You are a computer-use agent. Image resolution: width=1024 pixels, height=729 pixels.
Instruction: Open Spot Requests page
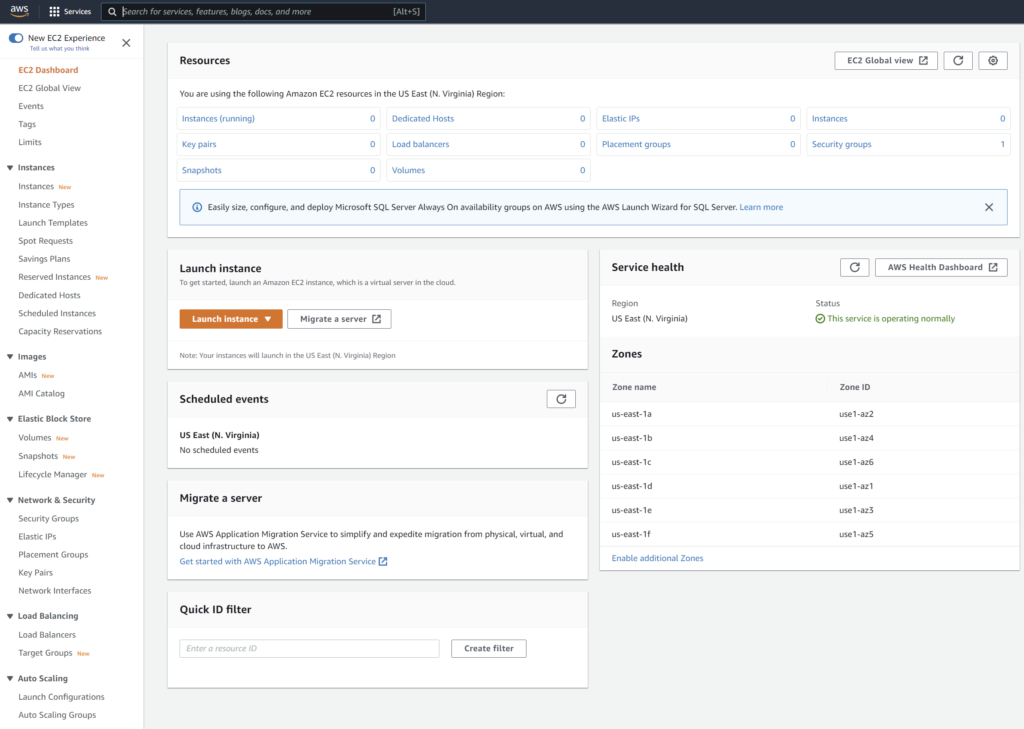pyautogui.click(x=46, y=241)
